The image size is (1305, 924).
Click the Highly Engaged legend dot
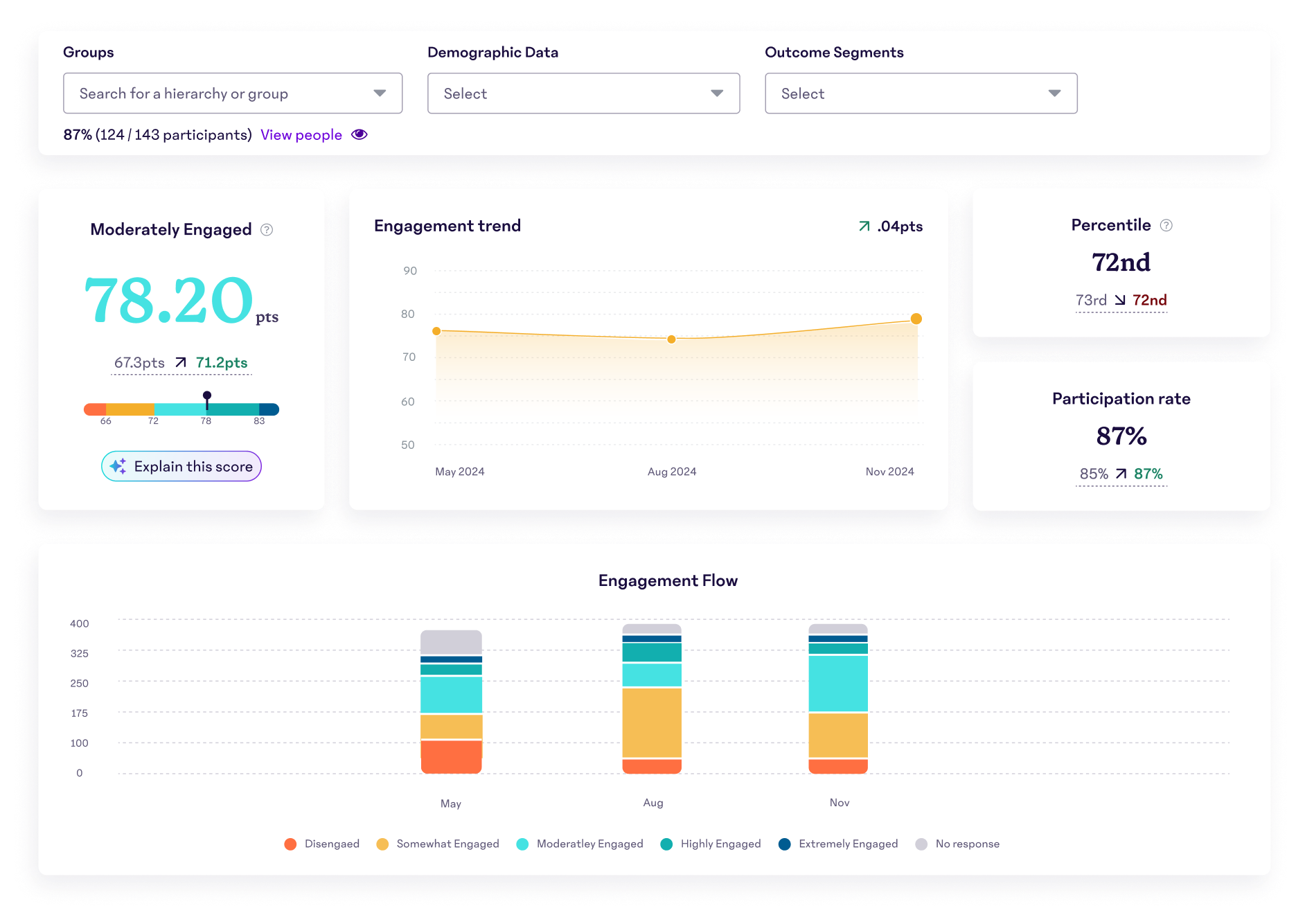[x=666, y=844]
